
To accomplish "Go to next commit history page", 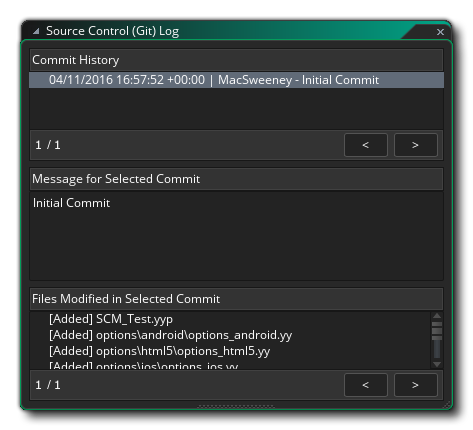I will click(415, 145).
